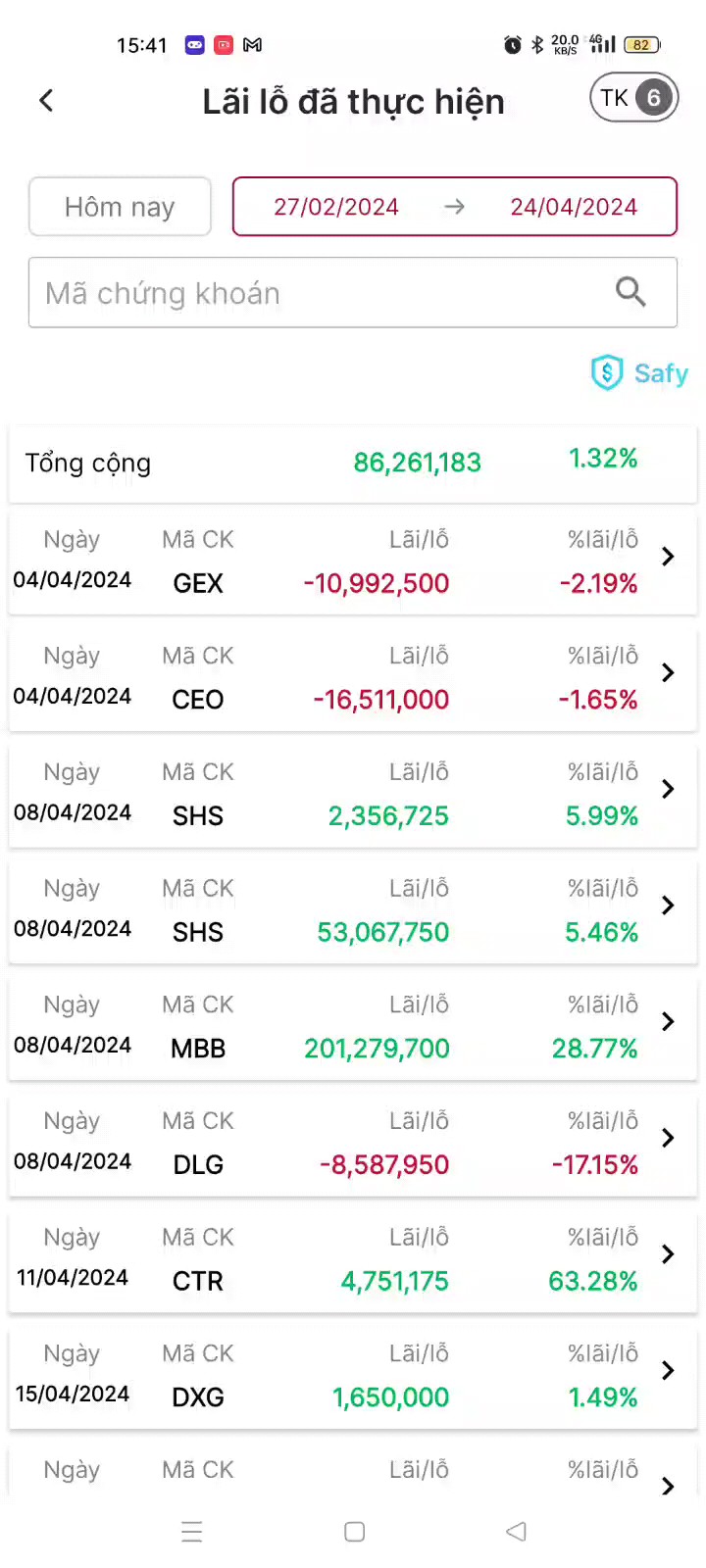Tap Android home square button
This screenshot has width=706, height=1568.
point(355,1532)
